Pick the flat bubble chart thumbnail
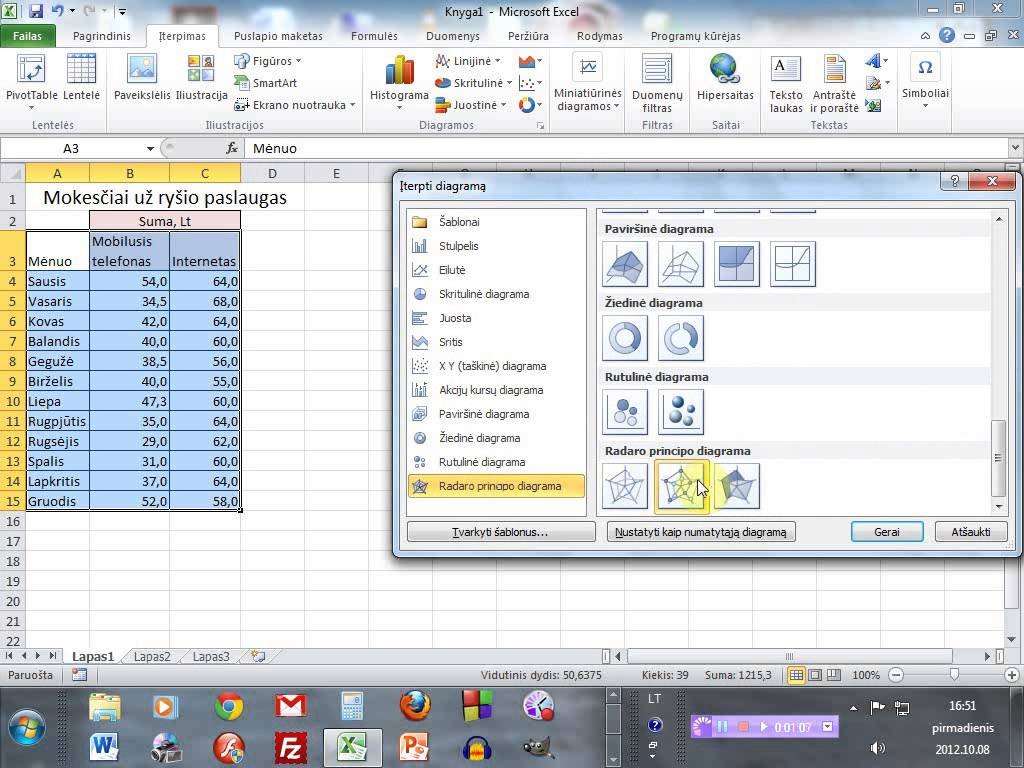This screenshot has width=1024, height=768. click(625, 411)
